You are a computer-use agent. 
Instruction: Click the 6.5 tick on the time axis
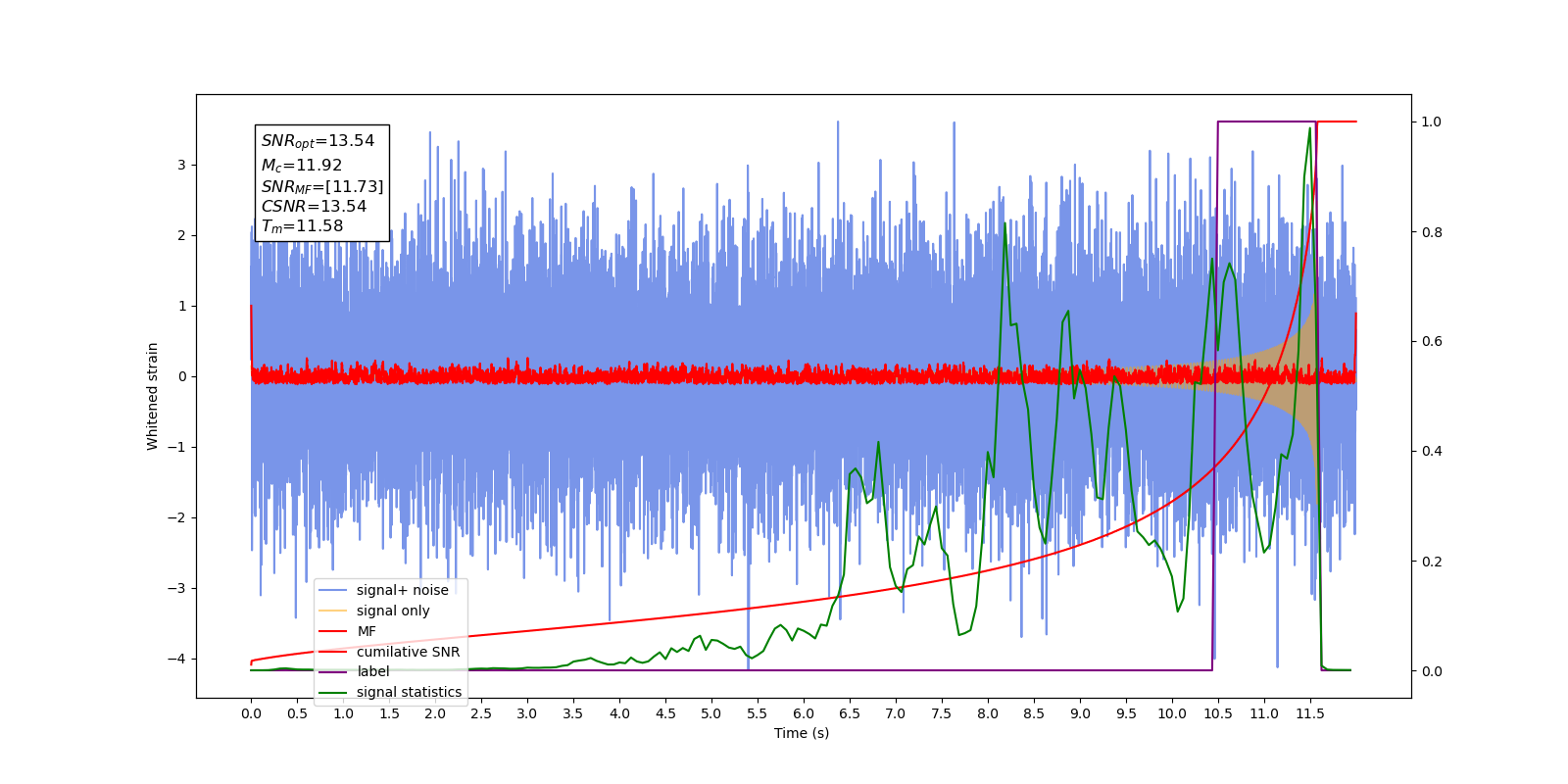tap(850, 713)
